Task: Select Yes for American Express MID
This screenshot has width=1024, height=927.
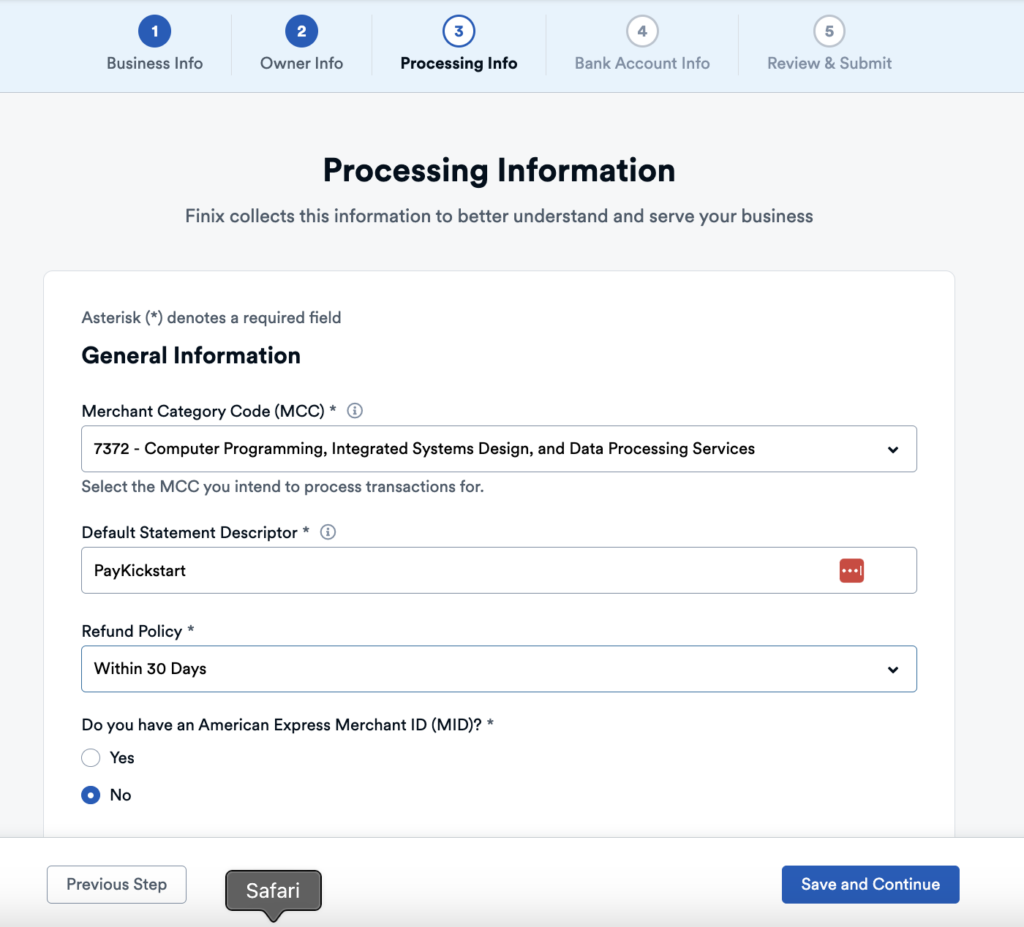Action: coord(91,758)
